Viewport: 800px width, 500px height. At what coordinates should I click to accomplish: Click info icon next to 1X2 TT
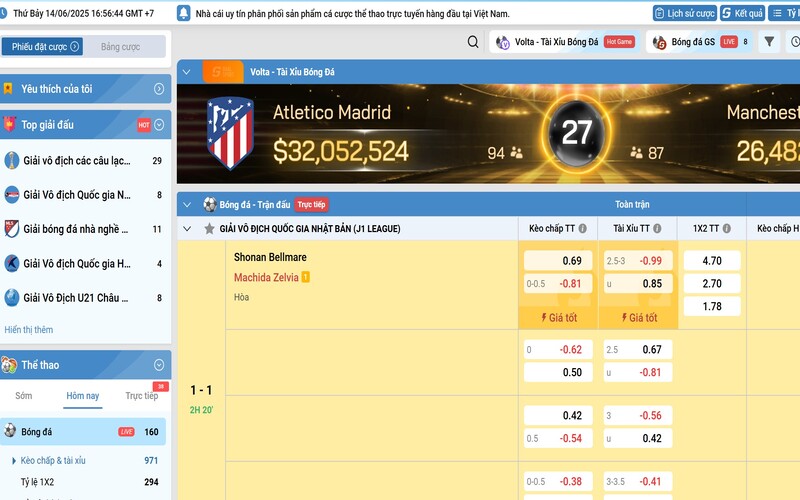tap(727, 229)
